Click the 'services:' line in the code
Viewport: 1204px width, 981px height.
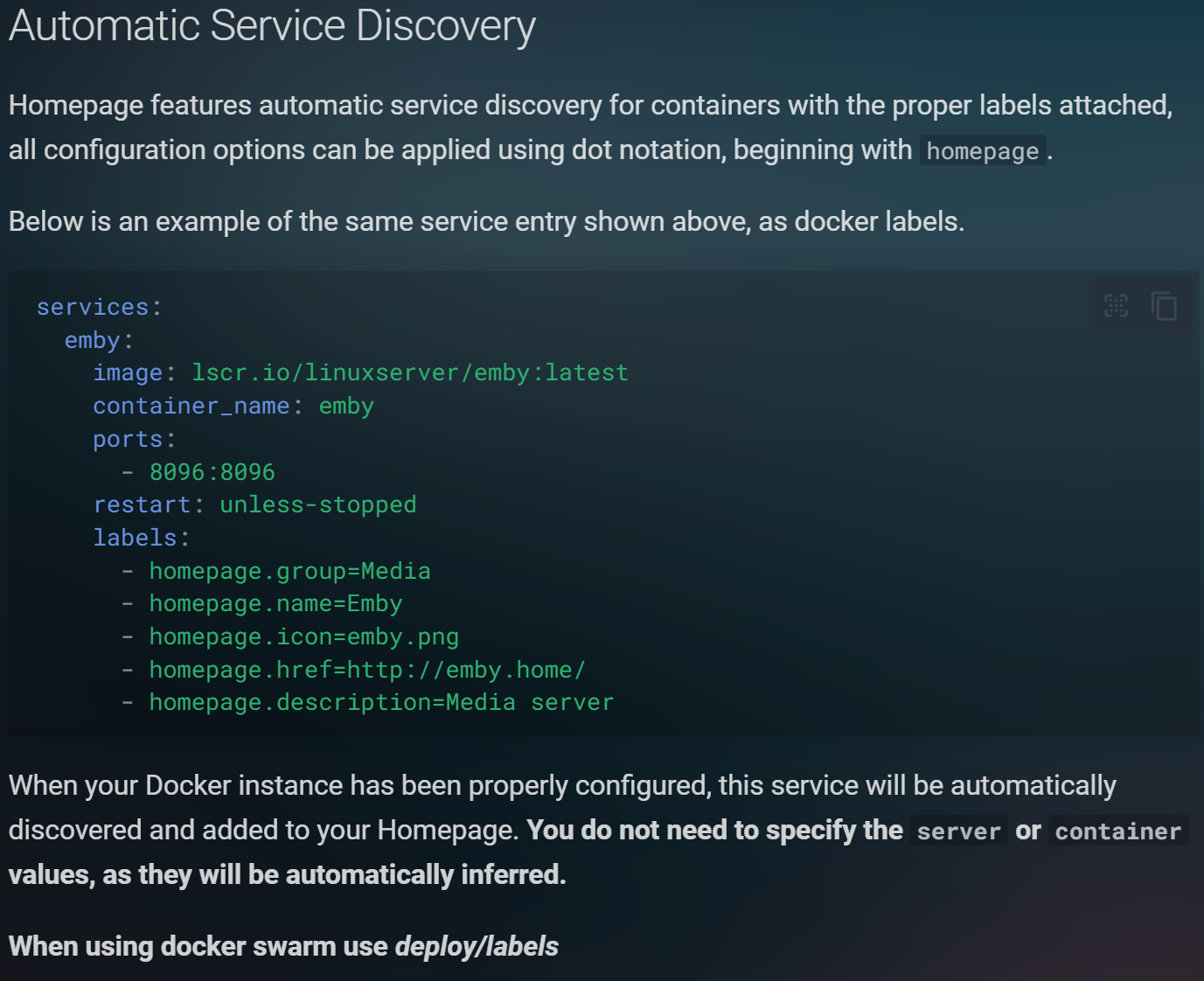(x=99, y=307)
